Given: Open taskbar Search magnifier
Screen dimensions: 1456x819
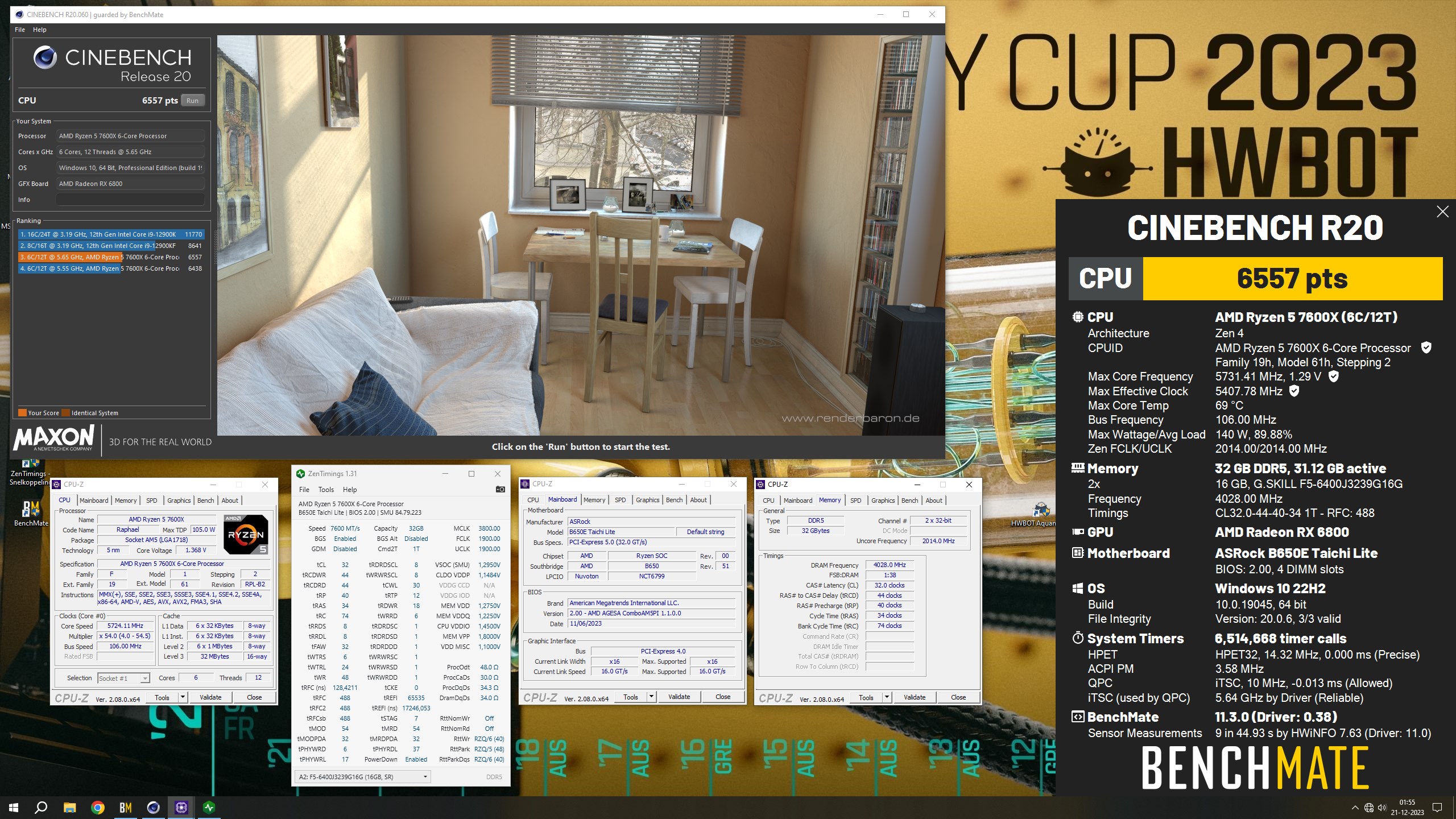Looking at the screenshot, I should click(41, 807).
